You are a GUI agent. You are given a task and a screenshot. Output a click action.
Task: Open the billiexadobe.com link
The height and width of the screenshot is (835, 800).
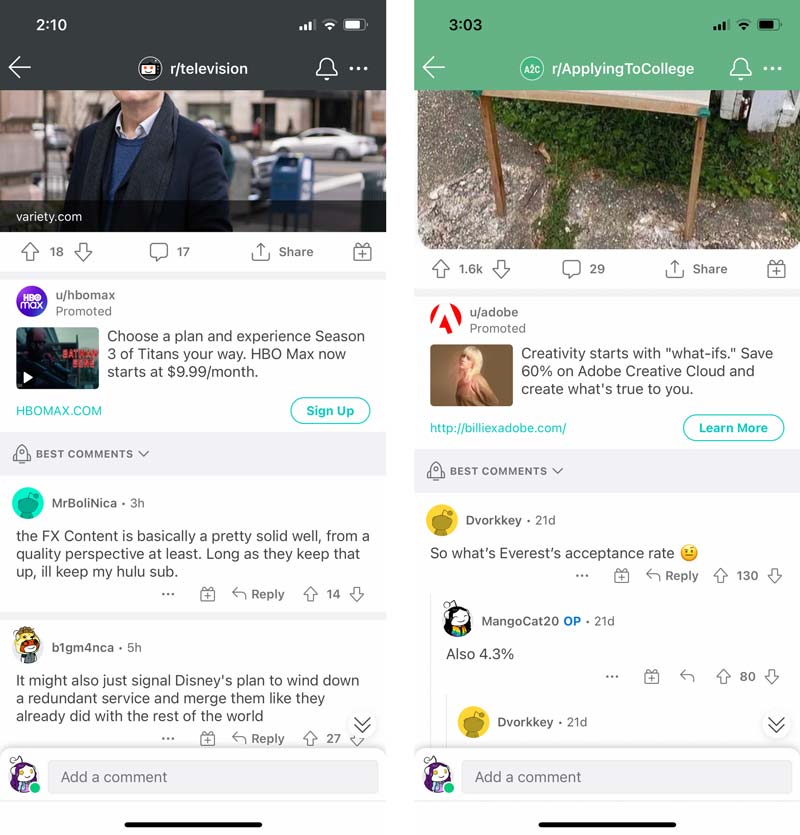coord(498,428)
